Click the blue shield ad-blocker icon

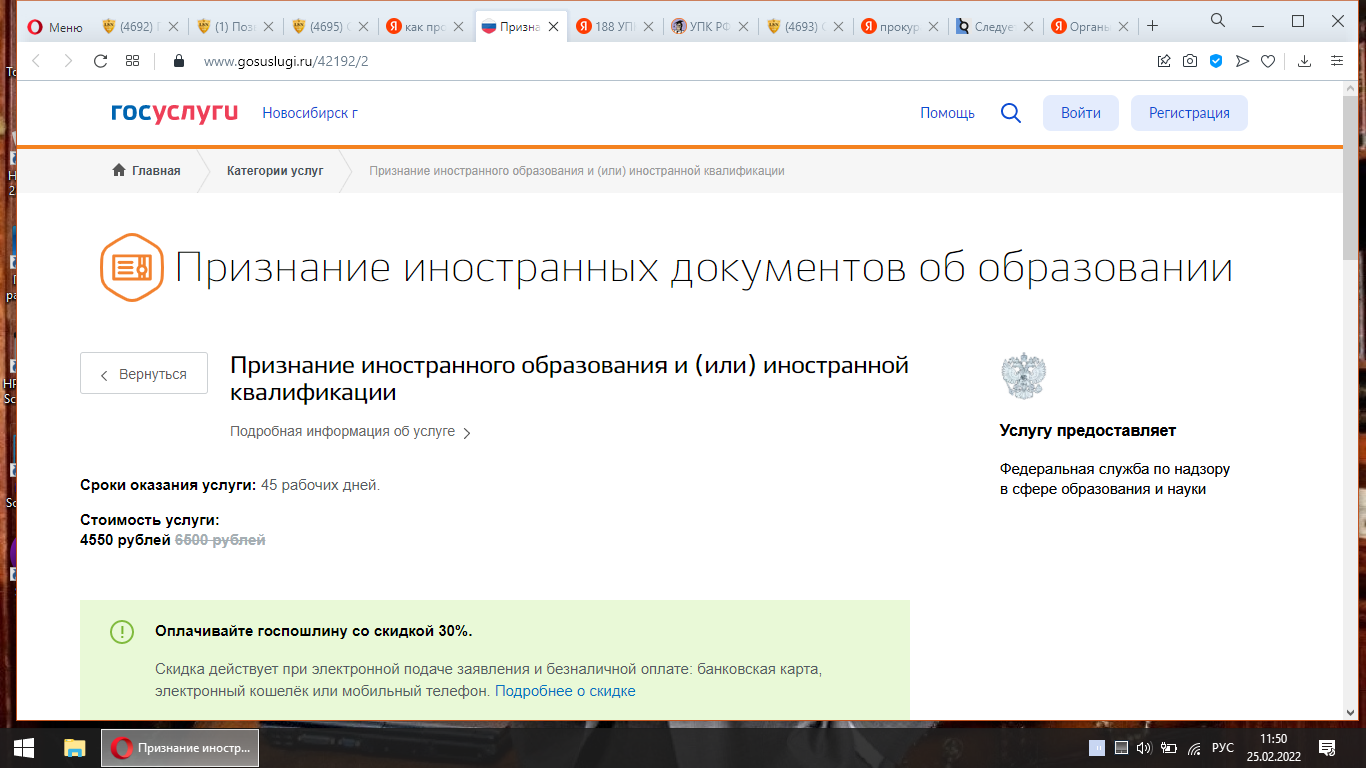tap(1216, 61)
